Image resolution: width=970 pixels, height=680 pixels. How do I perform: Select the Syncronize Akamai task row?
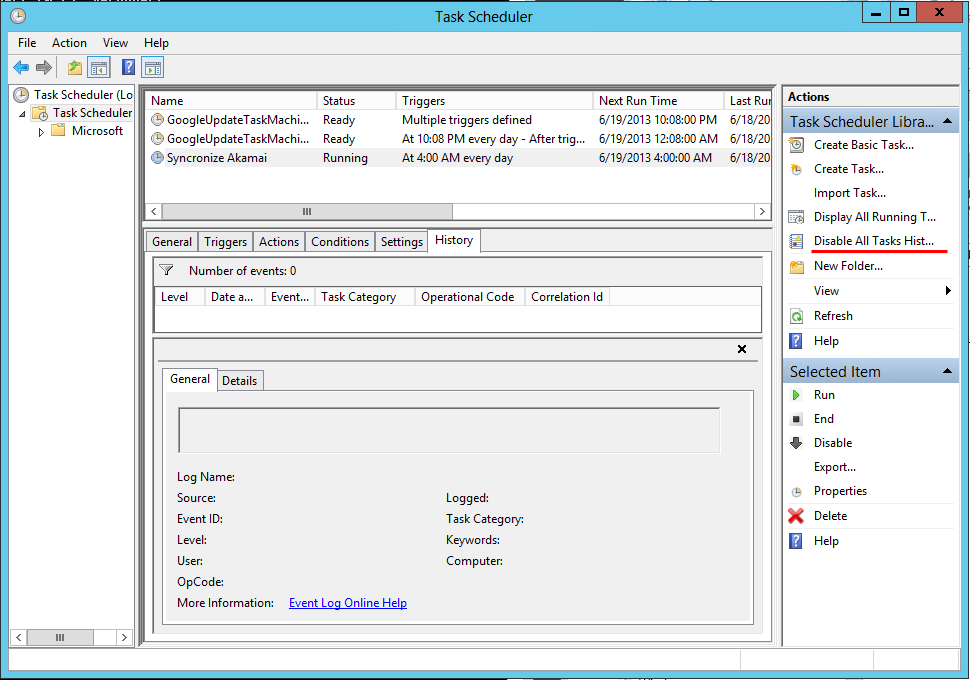click(217, 158)
